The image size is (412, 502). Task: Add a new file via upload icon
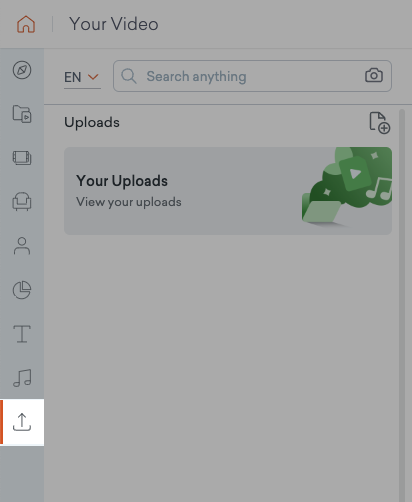click(380, 123)
